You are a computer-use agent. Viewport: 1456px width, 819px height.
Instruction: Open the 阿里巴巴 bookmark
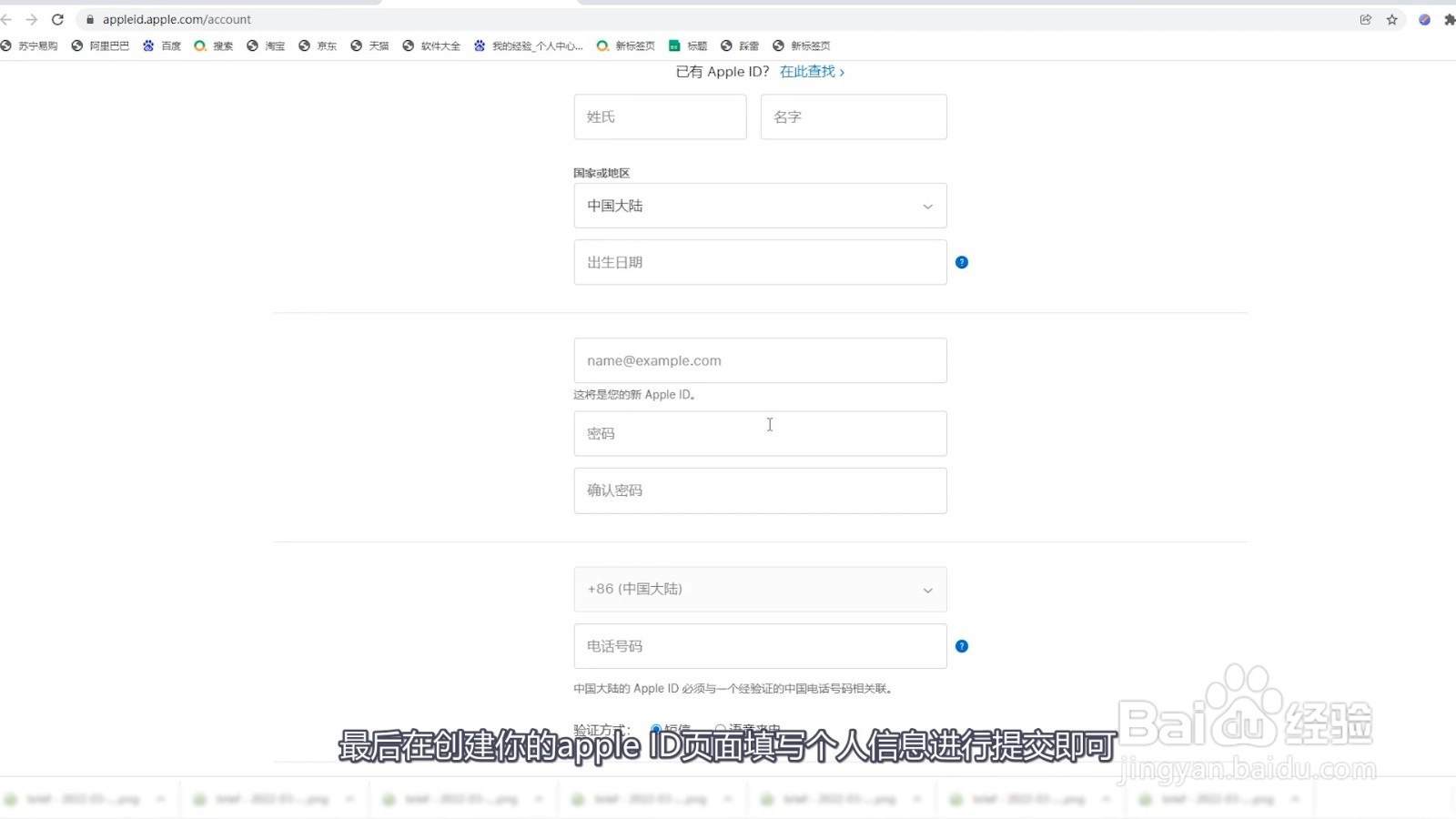(x=100, y=45)
